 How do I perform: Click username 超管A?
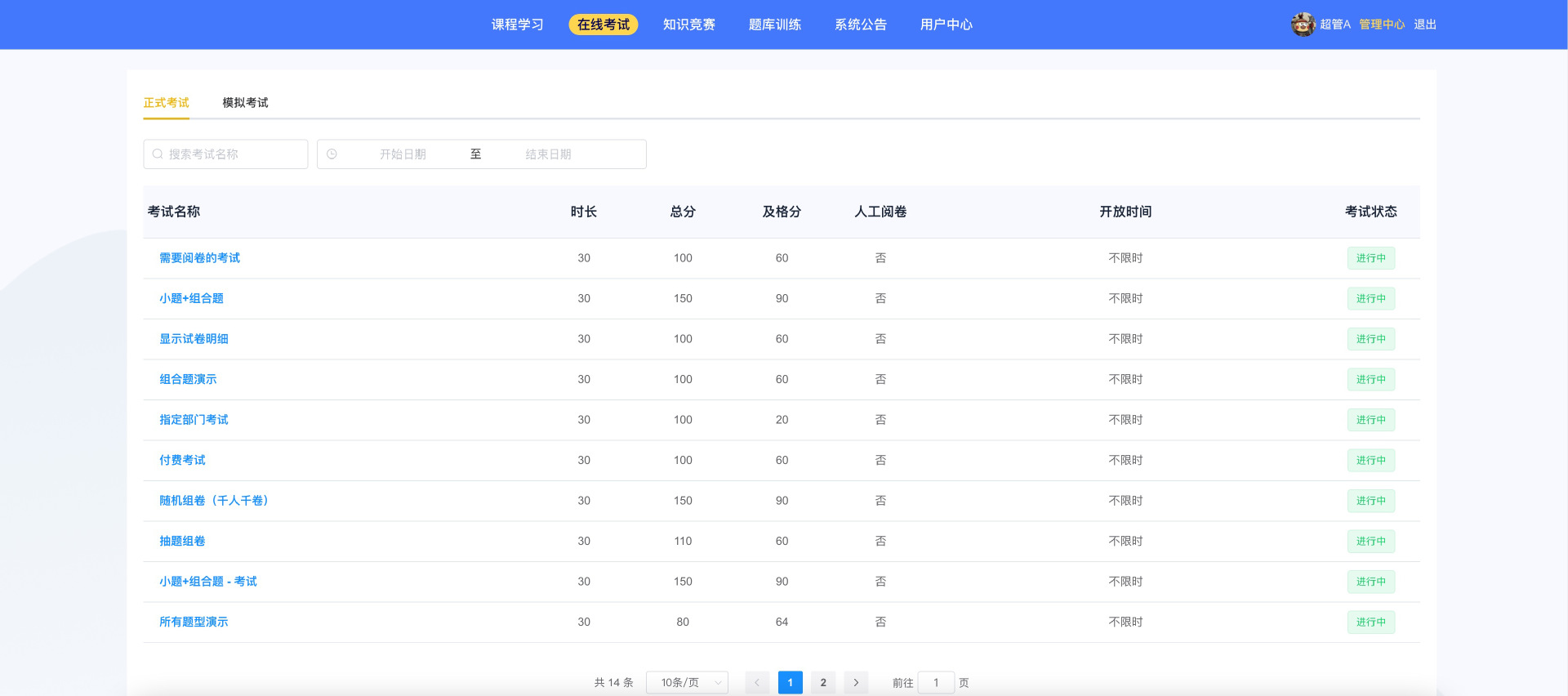point(1335,25)
